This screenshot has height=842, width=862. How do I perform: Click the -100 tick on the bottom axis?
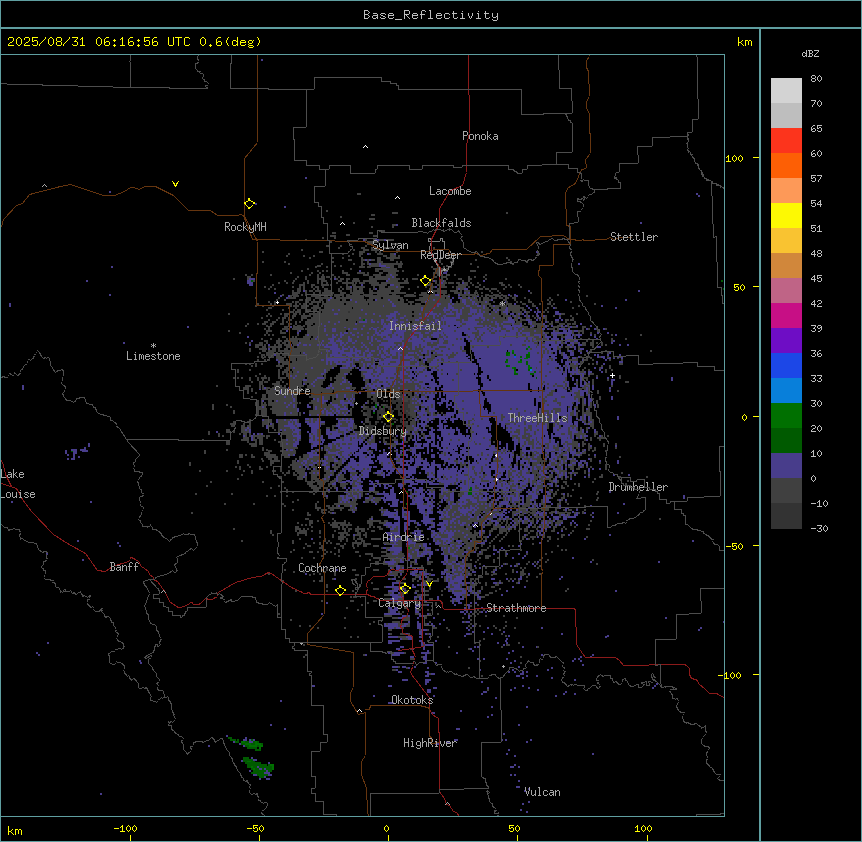125,828
